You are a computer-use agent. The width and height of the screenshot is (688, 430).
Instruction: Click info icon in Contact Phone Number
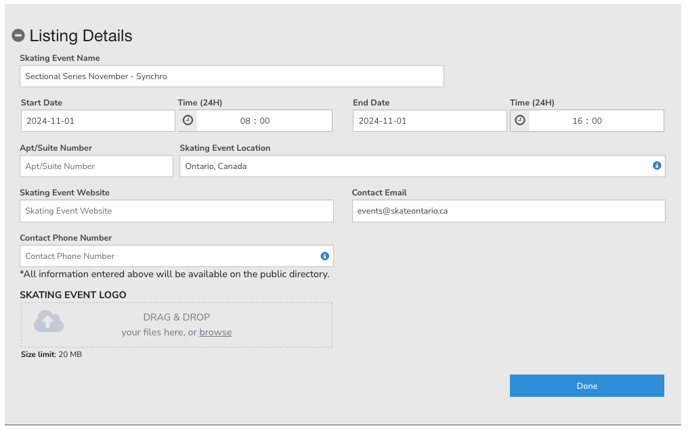325,256
